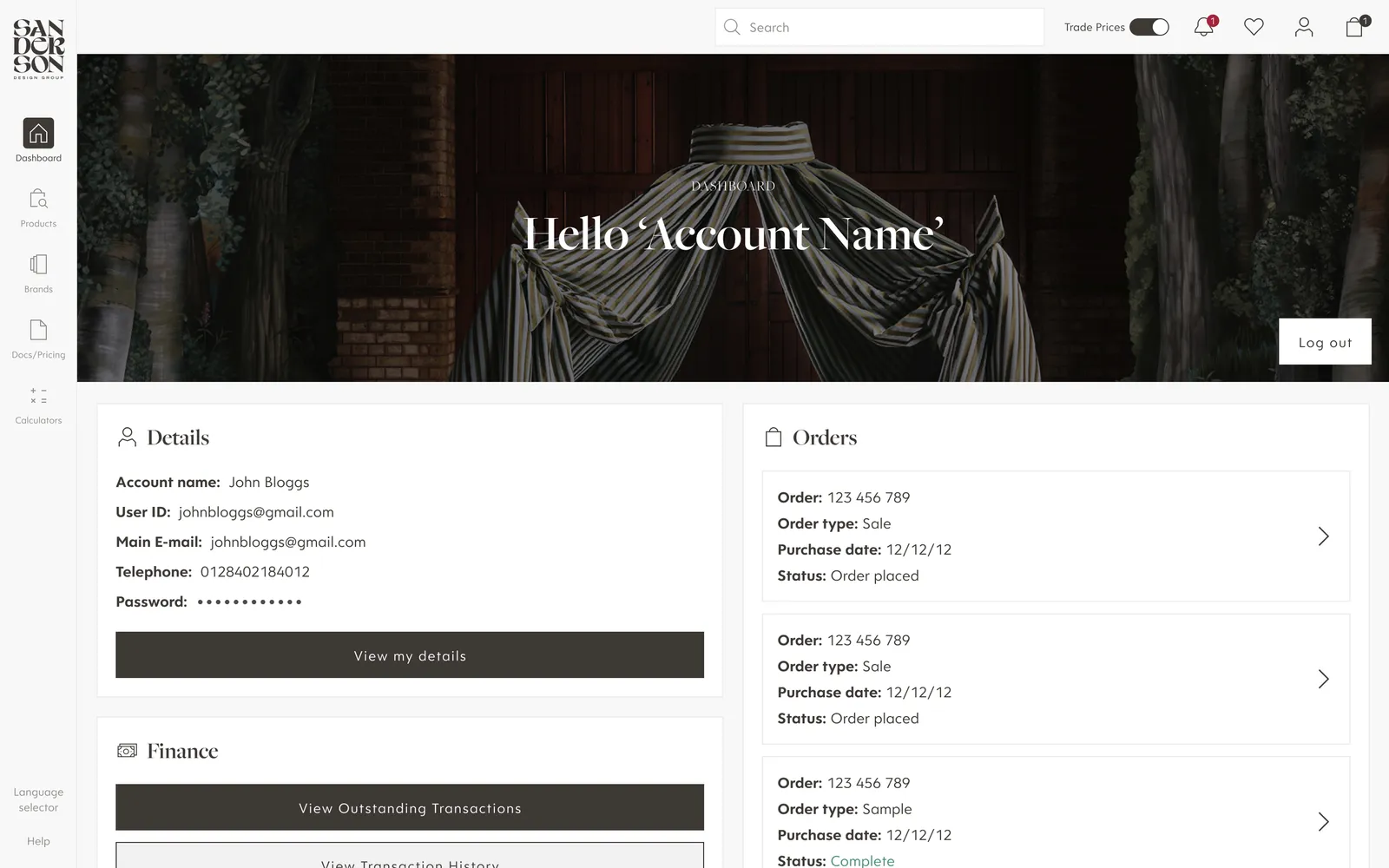Open the Docs/Pricing document icon

pos(38,330)
